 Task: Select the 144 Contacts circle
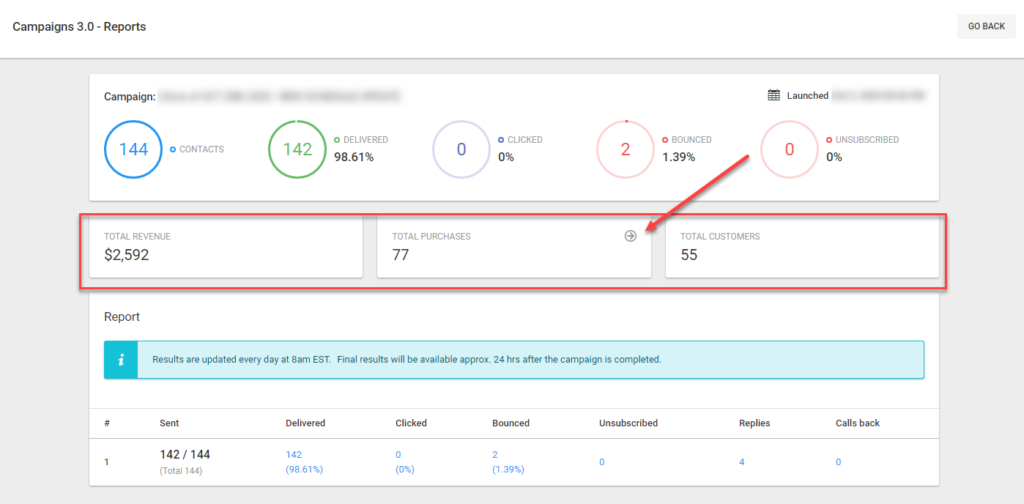point(133,150)
